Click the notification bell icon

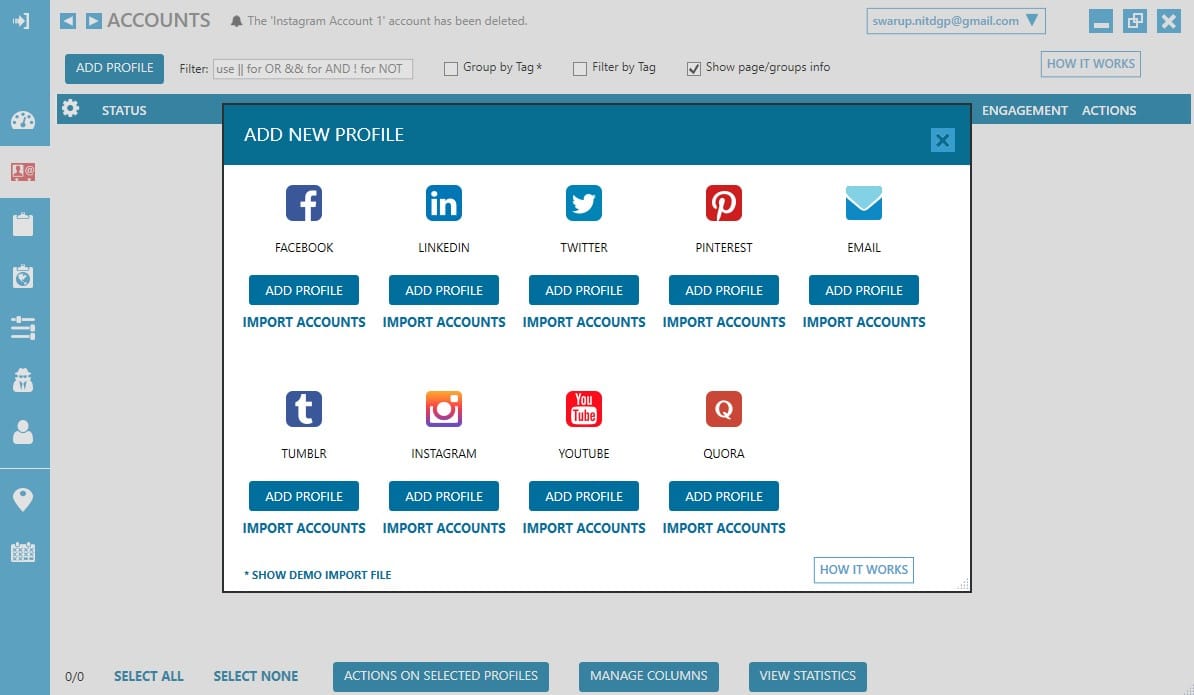[x=236, y=21]
